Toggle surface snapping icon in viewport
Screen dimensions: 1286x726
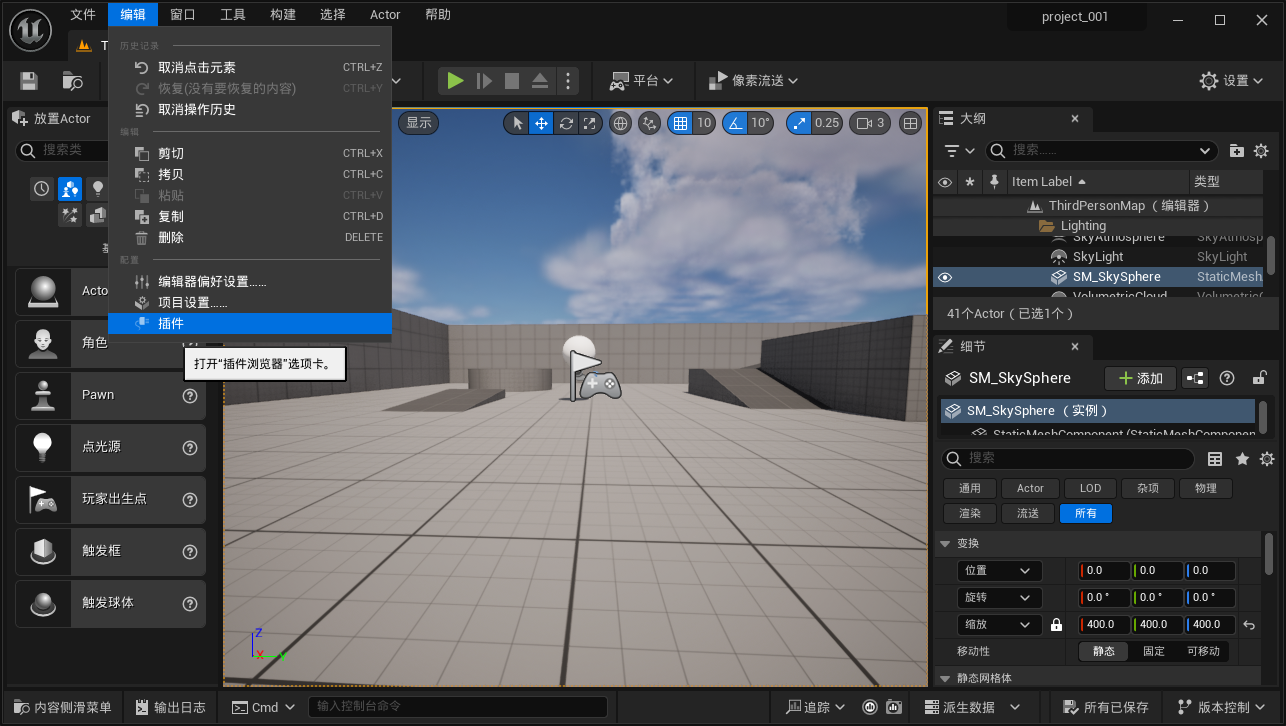click(650, 123)
